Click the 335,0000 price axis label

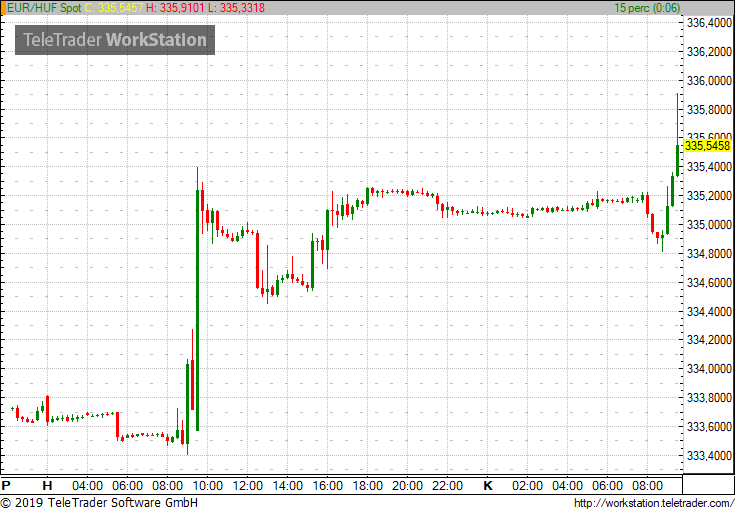pos(708,225)
